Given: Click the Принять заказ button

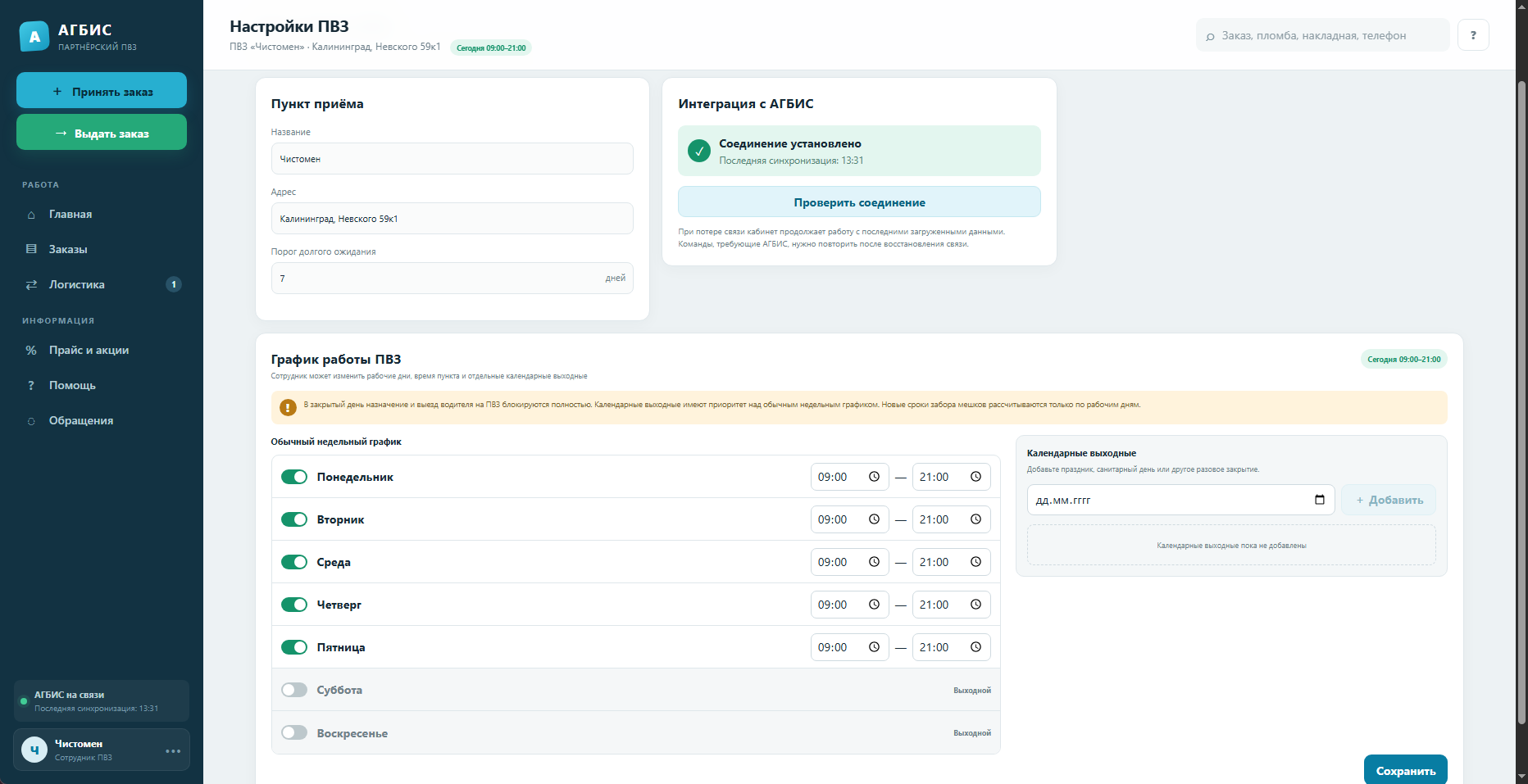Looking at the screenshot, I should click(102, 90).
